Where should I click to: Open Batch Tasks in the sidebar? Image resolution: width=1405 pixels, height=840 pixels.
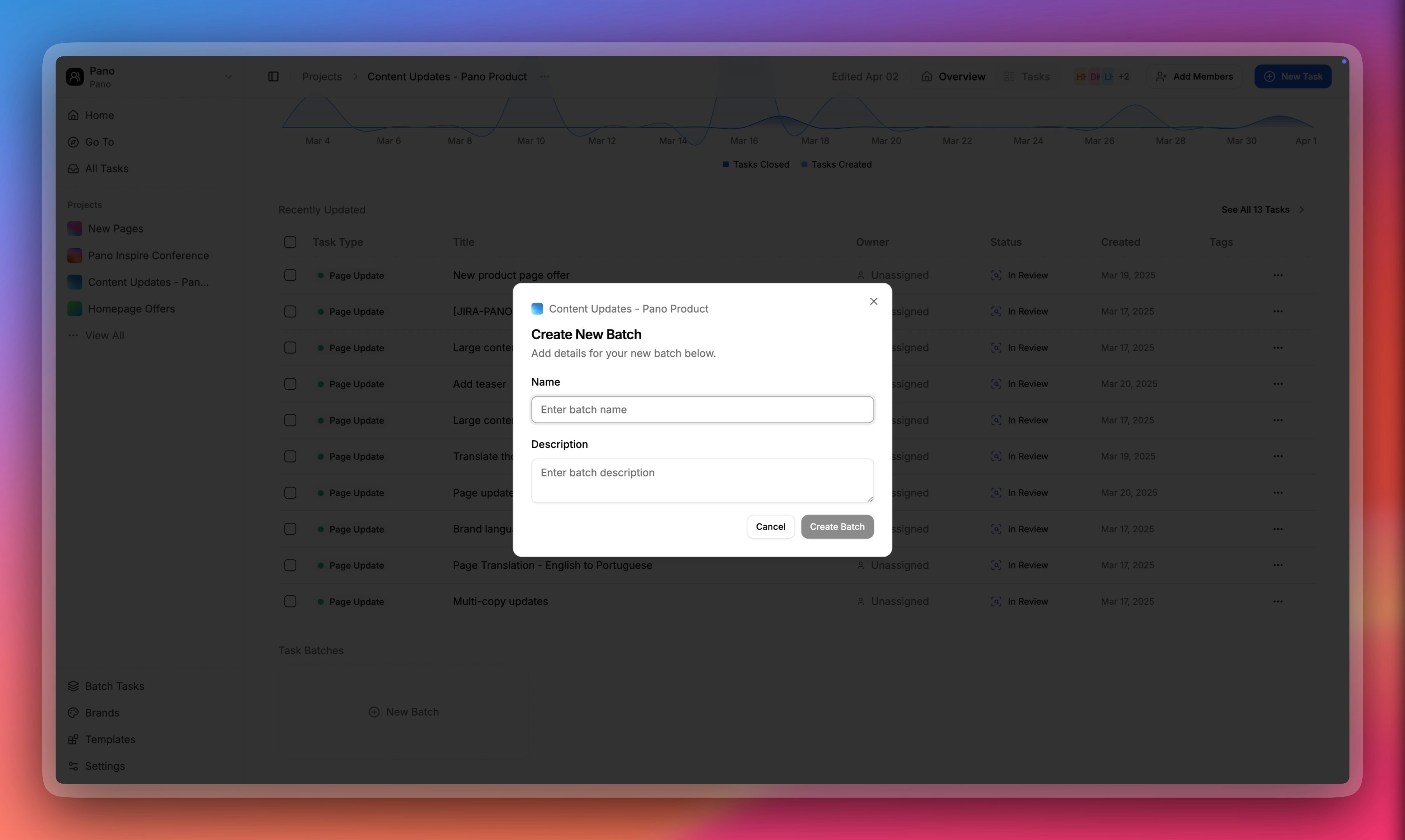pos(114,686)
